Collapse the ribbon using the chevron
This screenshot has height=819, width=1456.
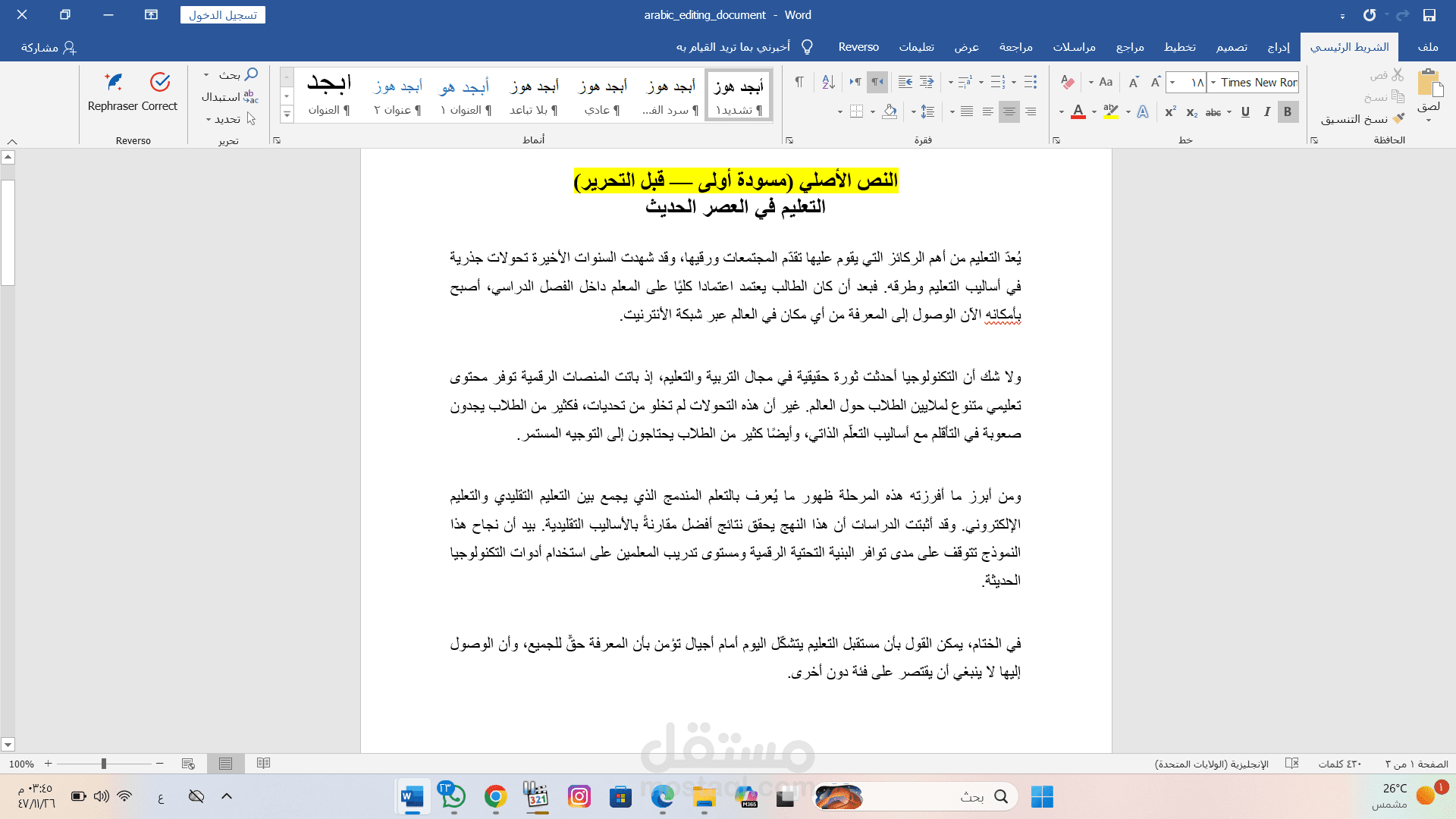12,141
